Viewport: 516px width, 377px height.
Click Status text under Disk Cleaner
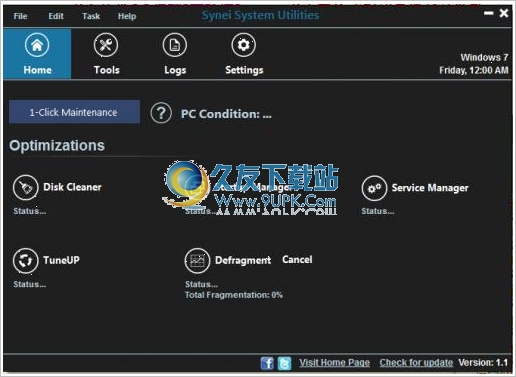coord(30,211)
